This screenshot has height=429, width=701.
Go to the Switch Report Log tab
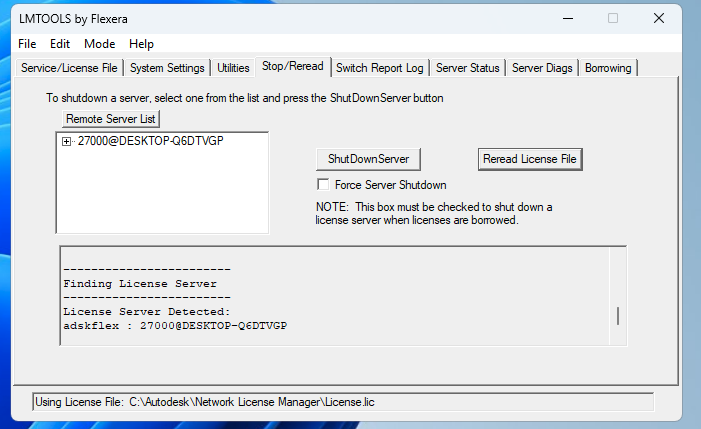[x=380, y=68]
